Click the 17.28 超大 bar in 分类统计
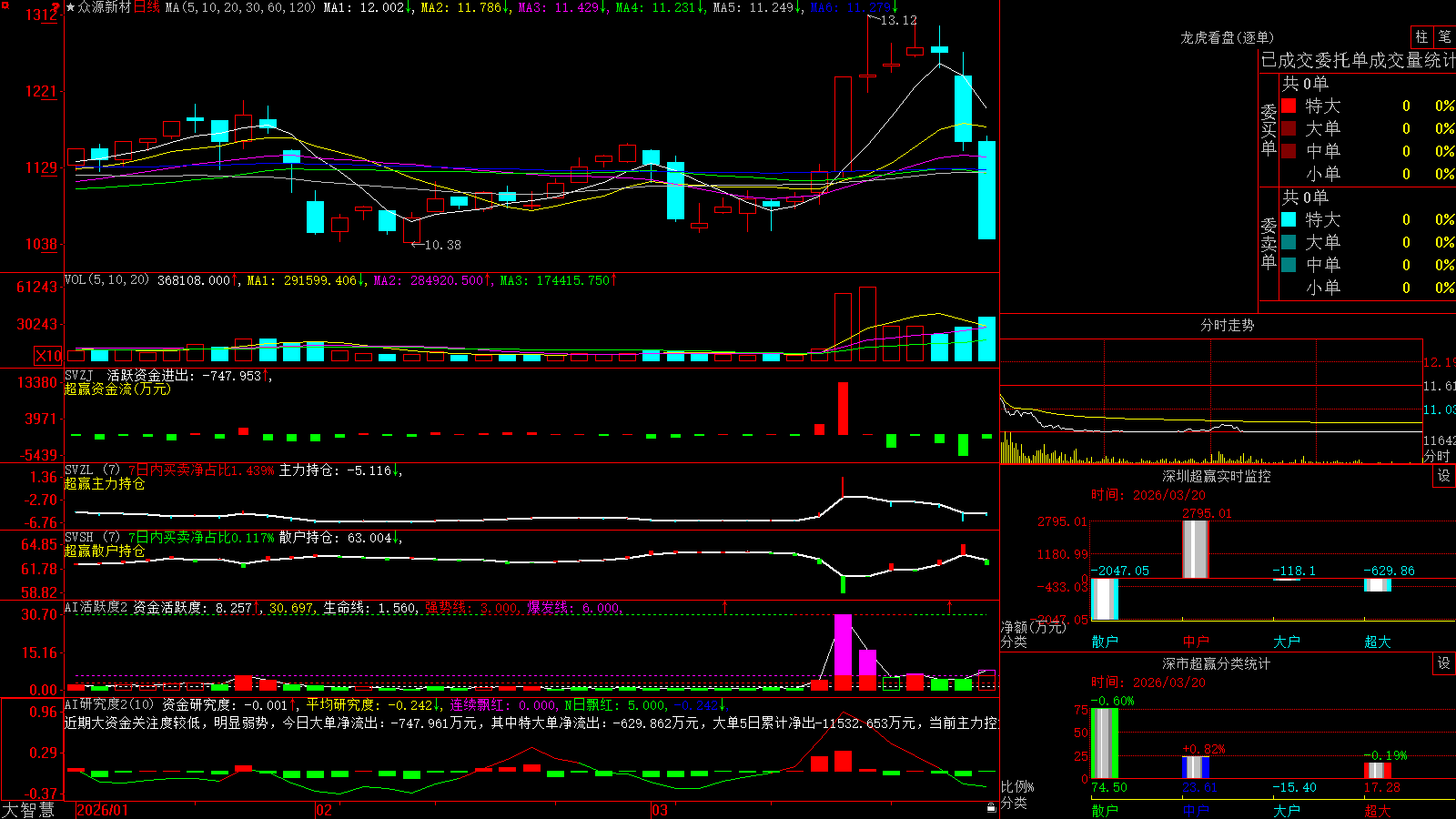The image size is (1456, 819). coord(1378,770)
